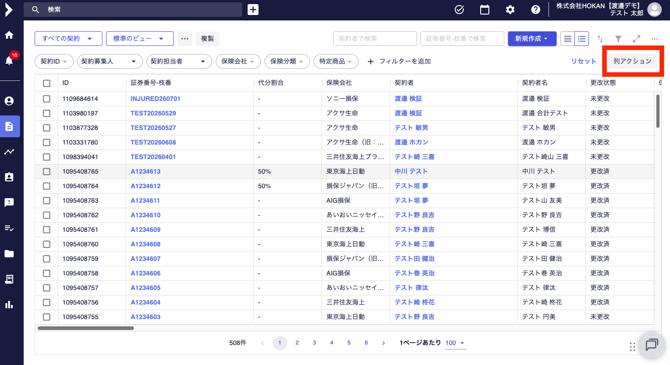
Task: Open the task checklist icon in sidebar
Action: (x=9, y=228)
